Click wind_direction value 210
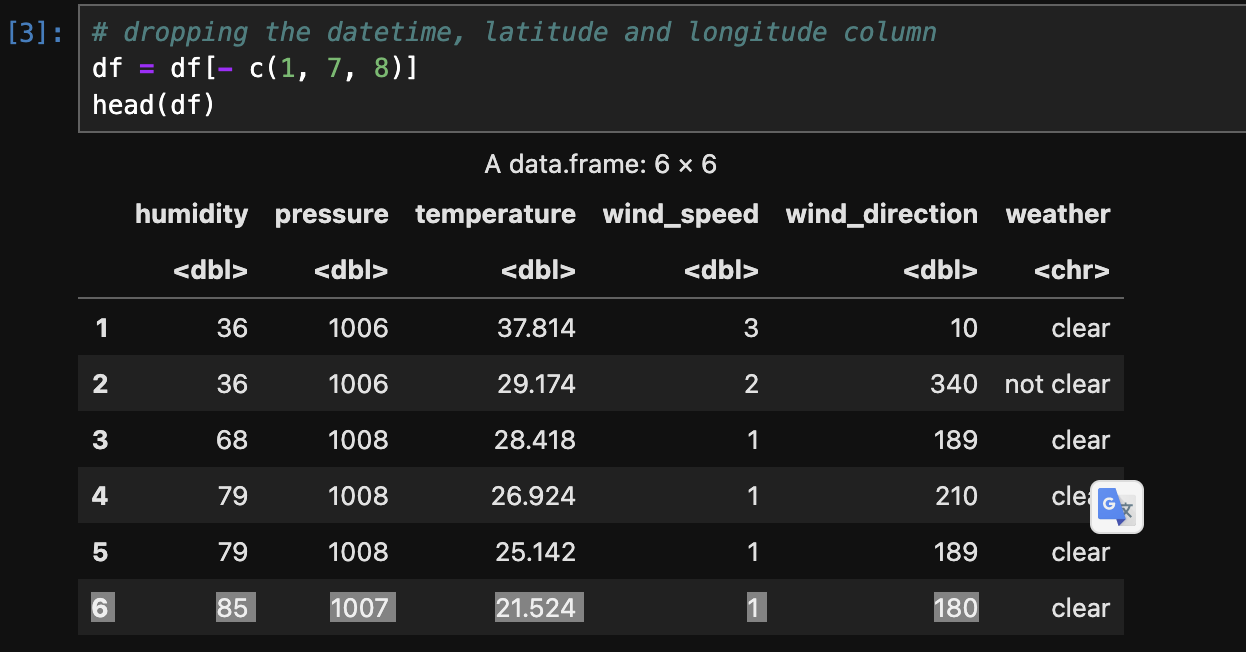The height and width of the screenshot is (652, 1246). [956, 496]
